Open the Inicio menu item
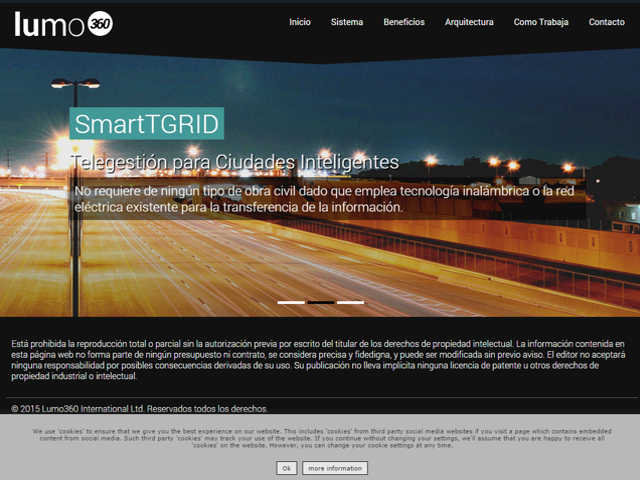 point(300,22)
